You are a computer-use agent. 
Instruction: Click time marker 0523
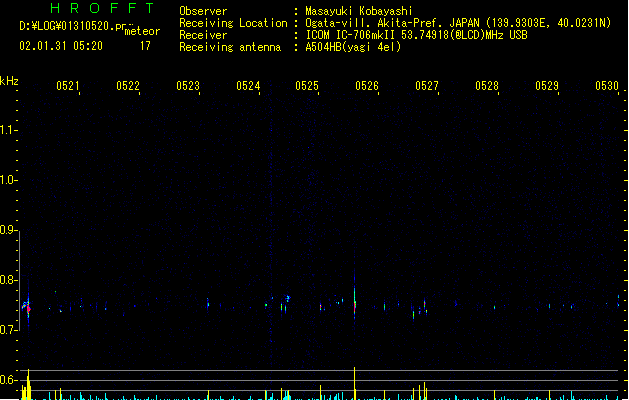tap(188, 86)
